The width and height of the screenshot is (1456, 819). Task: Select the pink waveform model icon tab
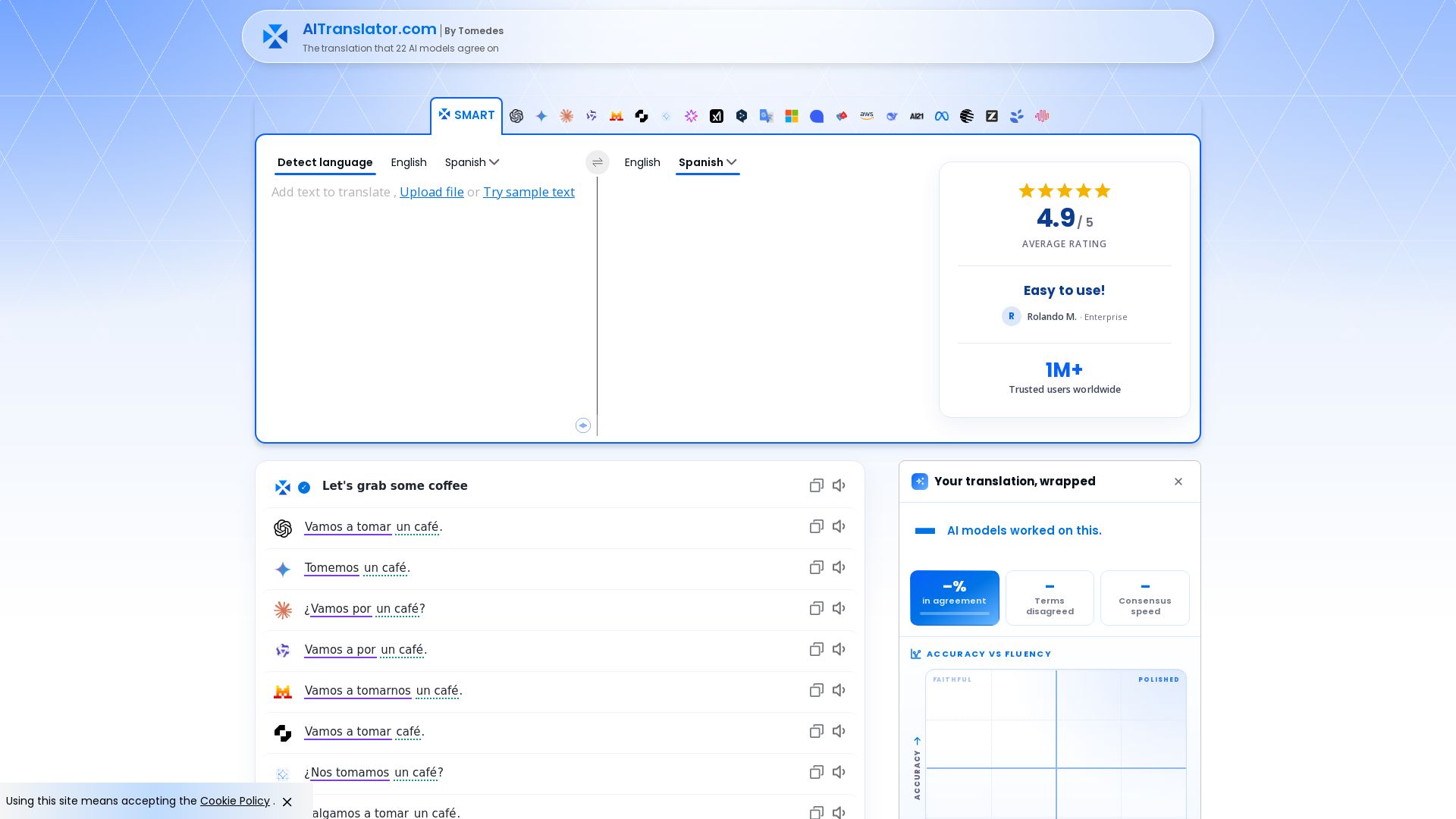1042,116
